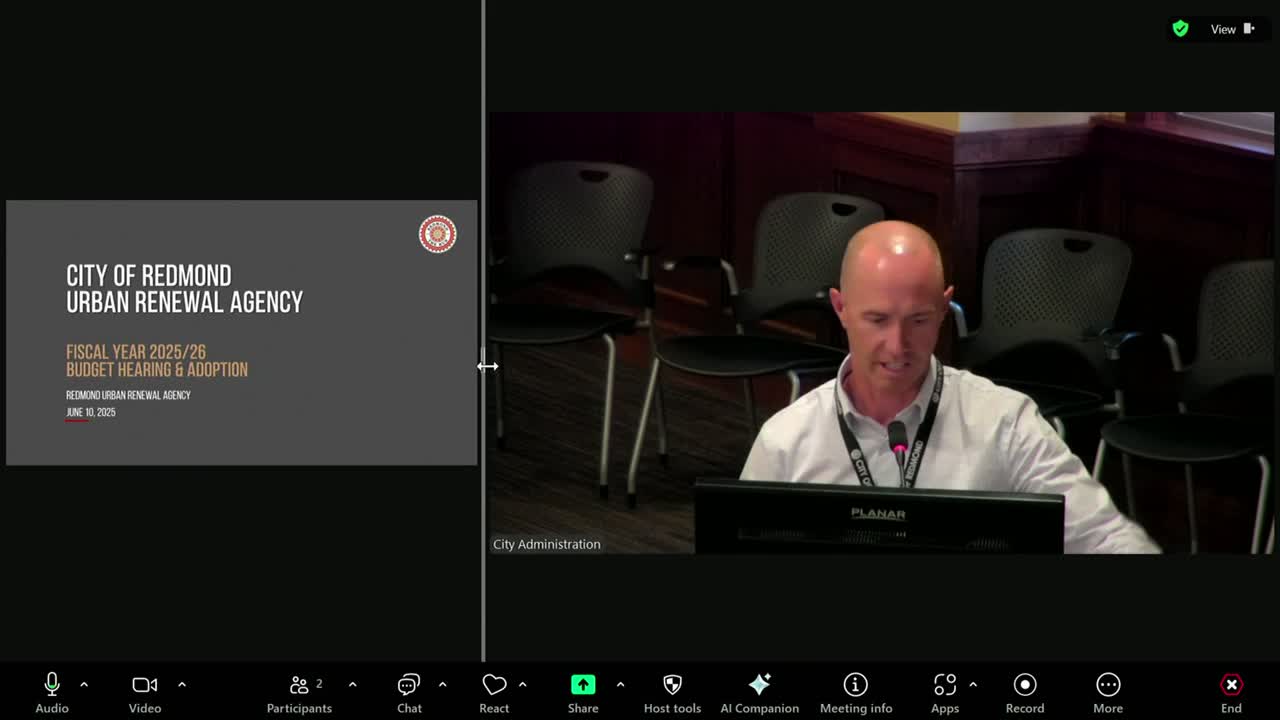This screenshot has height=720, width=1280.
Task: Click the "Budget Hearing & Adoption" slide line
Action: [x=157, y=370]
